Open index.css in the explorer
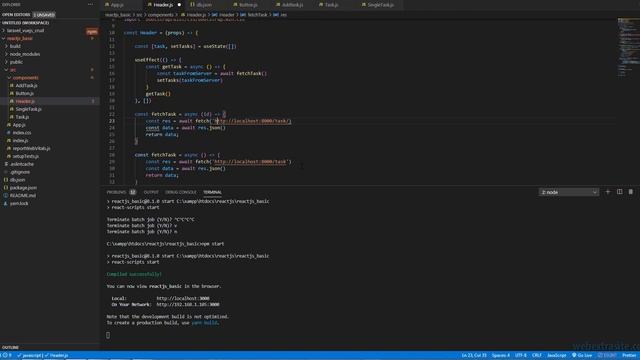The image size is (640, 360). [x=22, y=133]
